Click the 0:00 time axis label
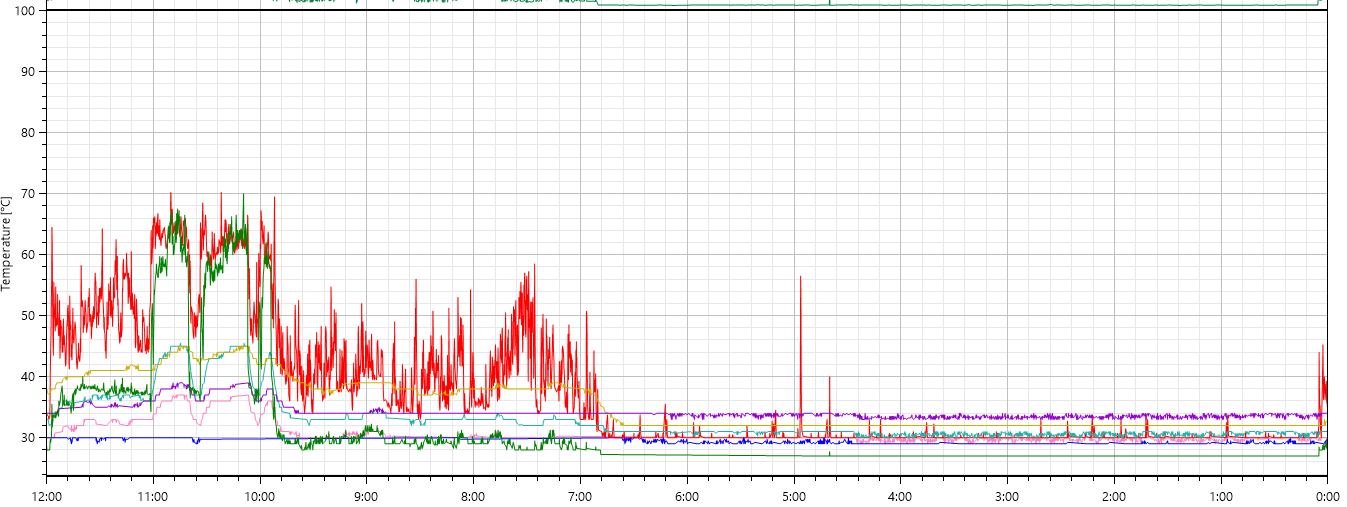The height and width of the screenshot is (507, 1347). tap(1327, 496)
